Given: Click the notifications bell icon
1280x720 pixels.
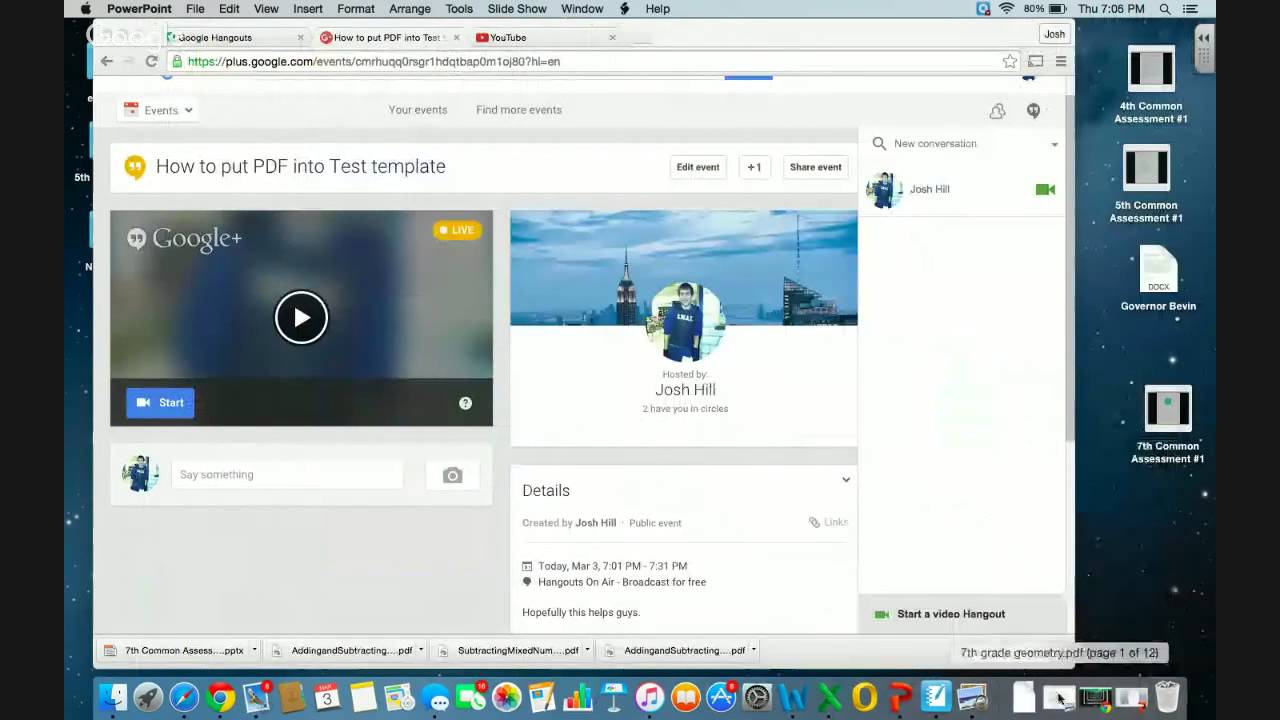Looking at the screenshot, I should pos(997,111).
